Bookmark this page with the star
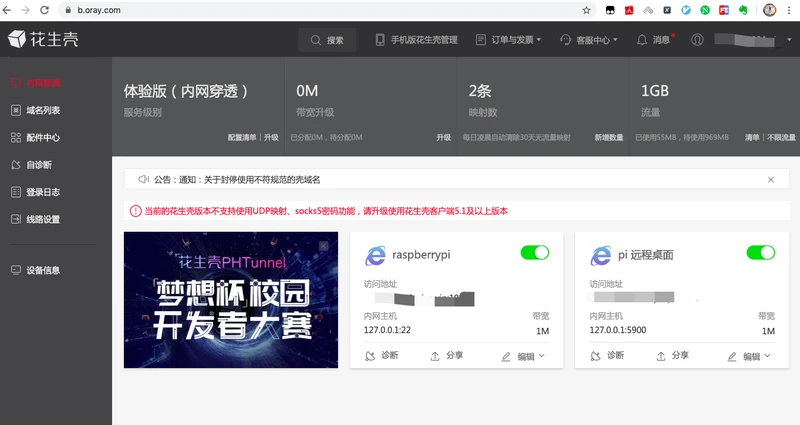The image size is (800, 425). (586, 10)
